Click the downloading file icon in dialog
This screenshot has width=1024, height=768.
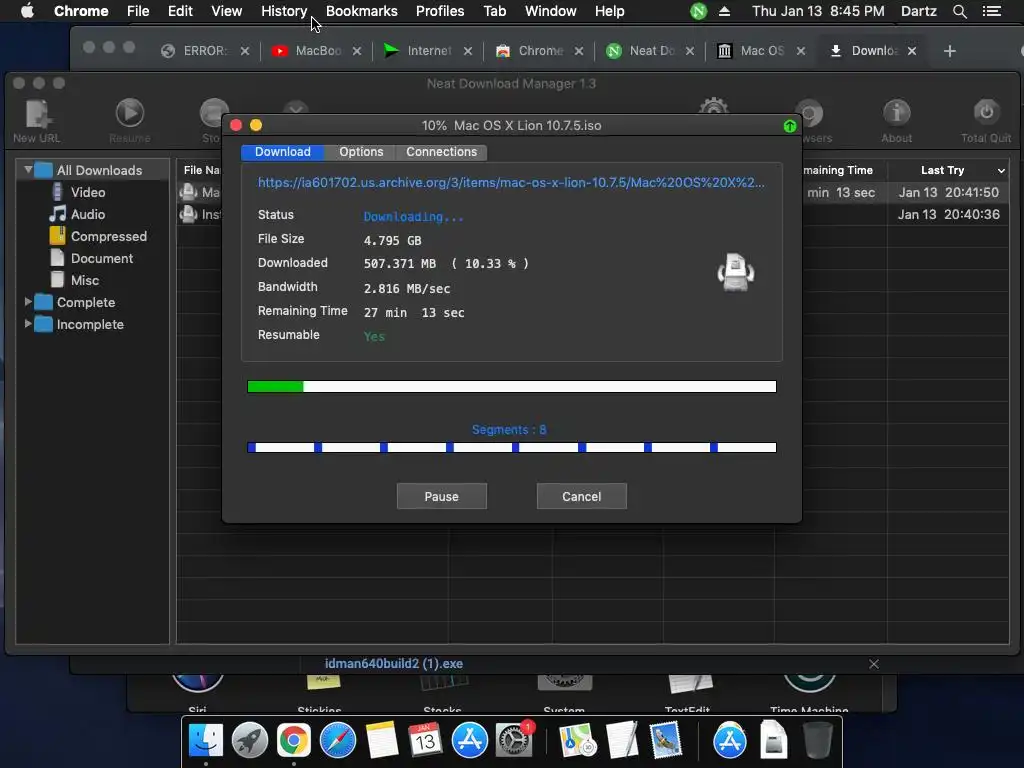click(x=736, y=272)
